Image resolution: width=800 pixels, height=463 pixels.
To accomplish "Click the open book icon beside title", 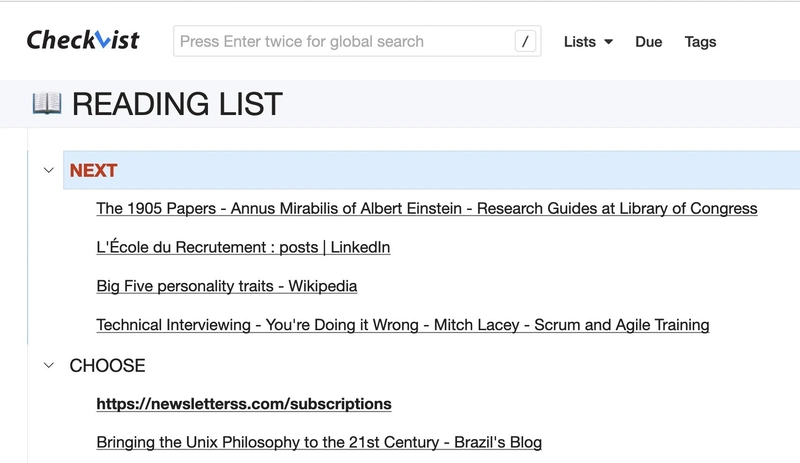I will [46, 103].
